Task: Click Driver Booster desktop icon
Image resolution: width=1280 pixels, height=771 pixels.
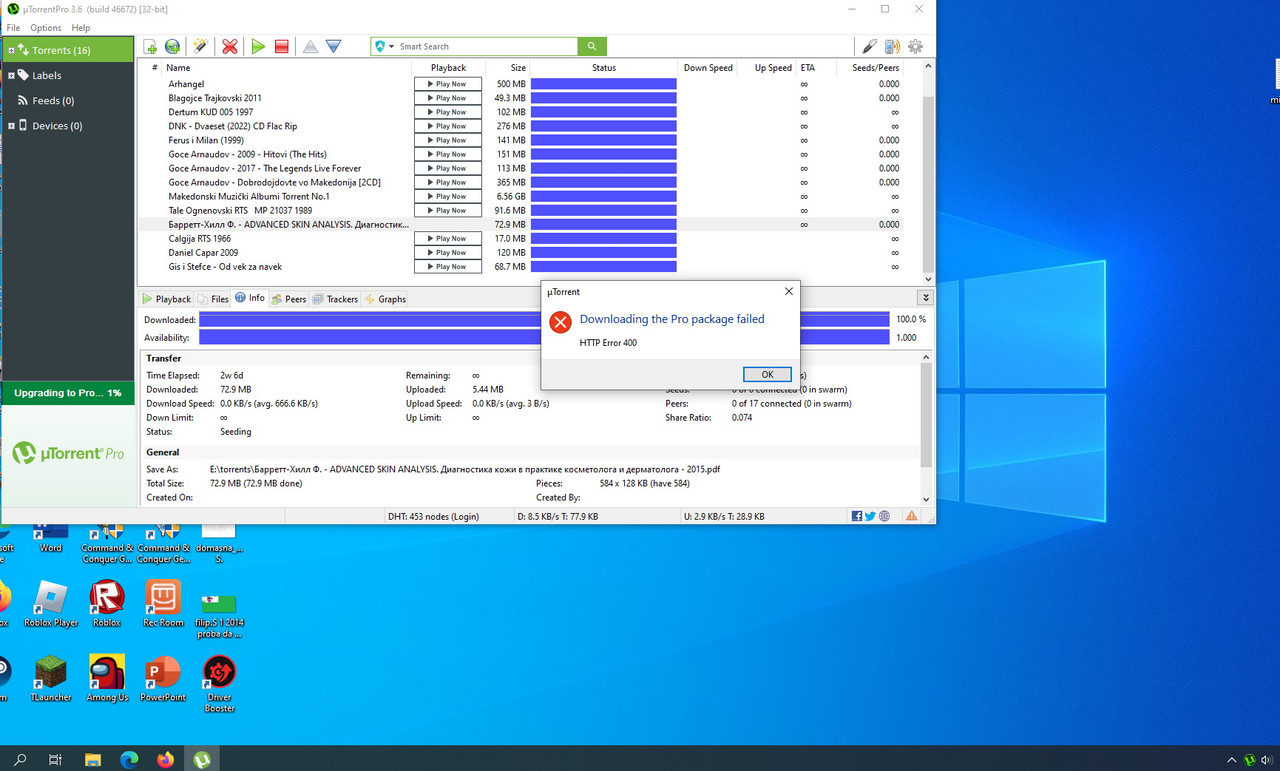Action: coord(219,684)
